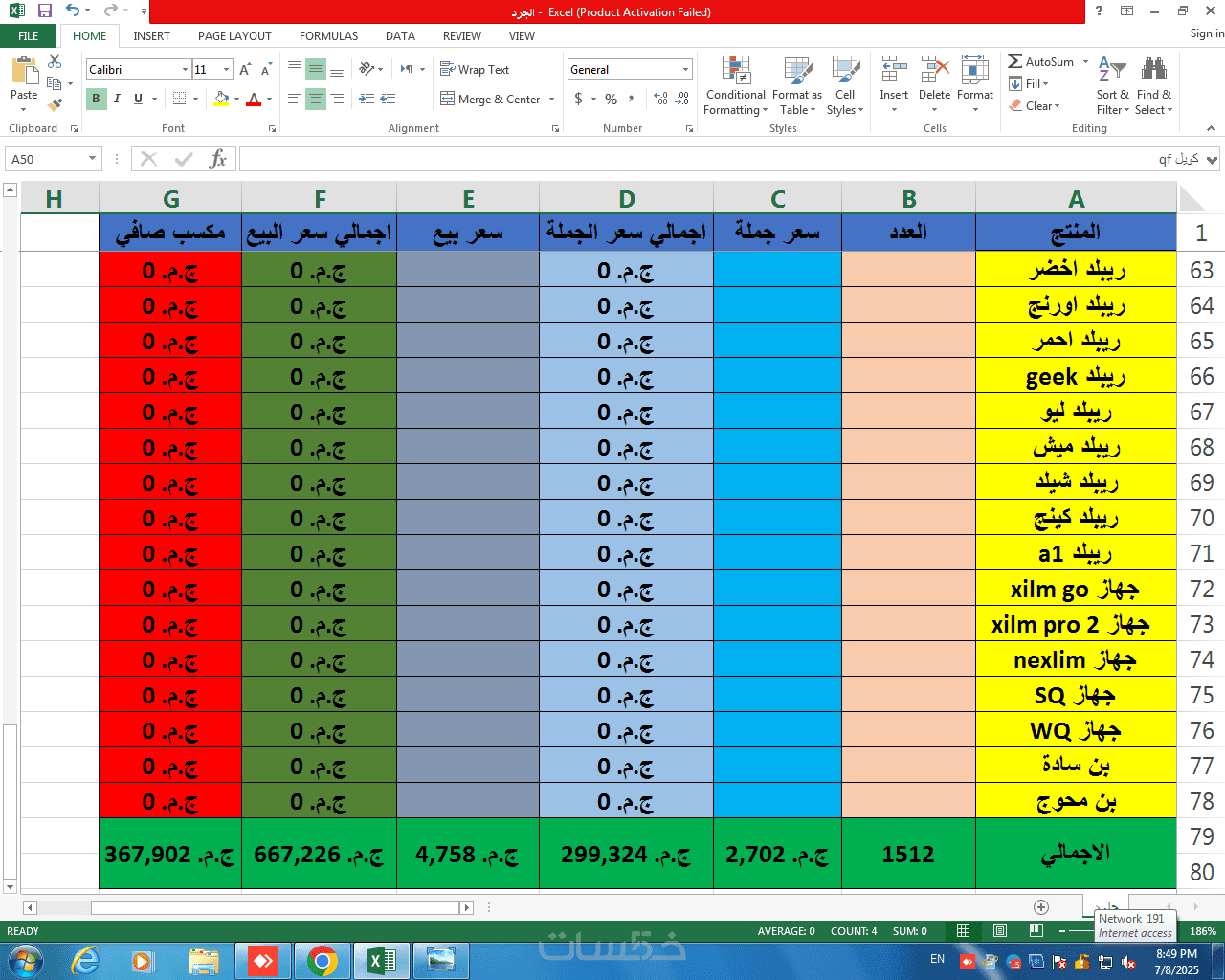Toggle Bold formatting
This screenshot has width=1225, height=980.
pos(96,99)
